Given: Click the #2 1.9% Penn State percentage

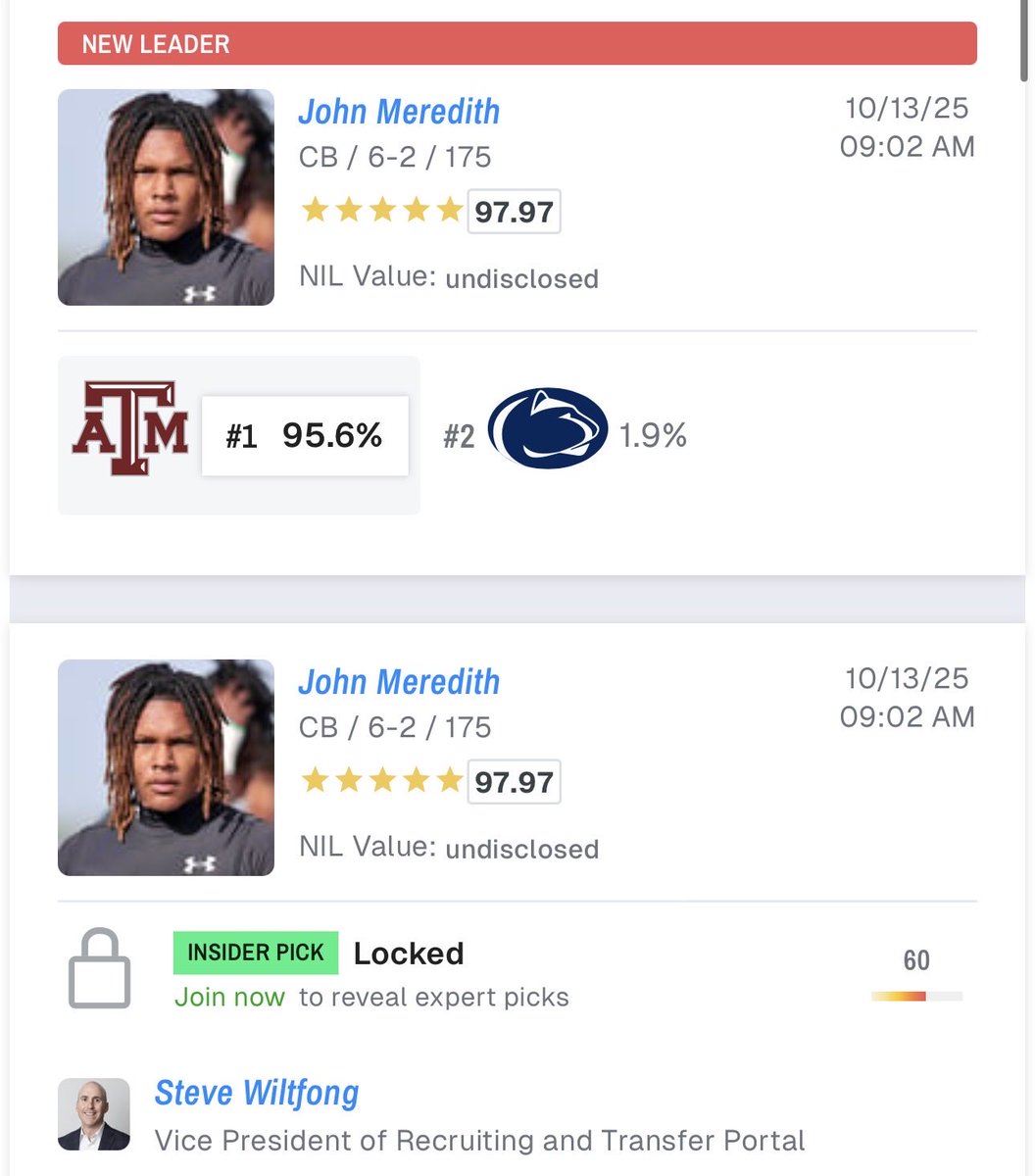Looking at the screenshot, I should point(652,435).
